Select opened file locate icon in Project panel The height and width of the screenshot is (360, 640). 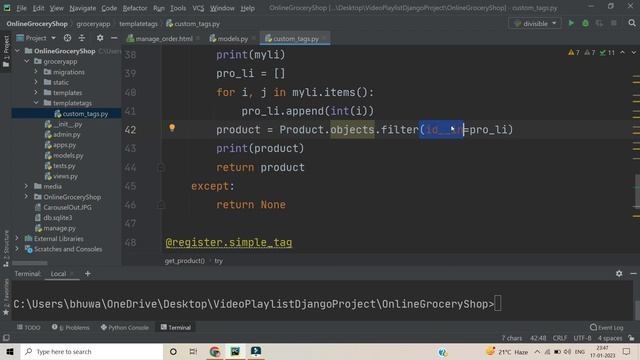[x=67, y=38]
